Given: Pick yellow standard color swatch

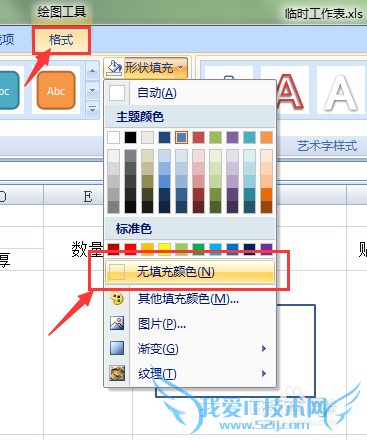Looking at the screenshot, I should [164, 249].
